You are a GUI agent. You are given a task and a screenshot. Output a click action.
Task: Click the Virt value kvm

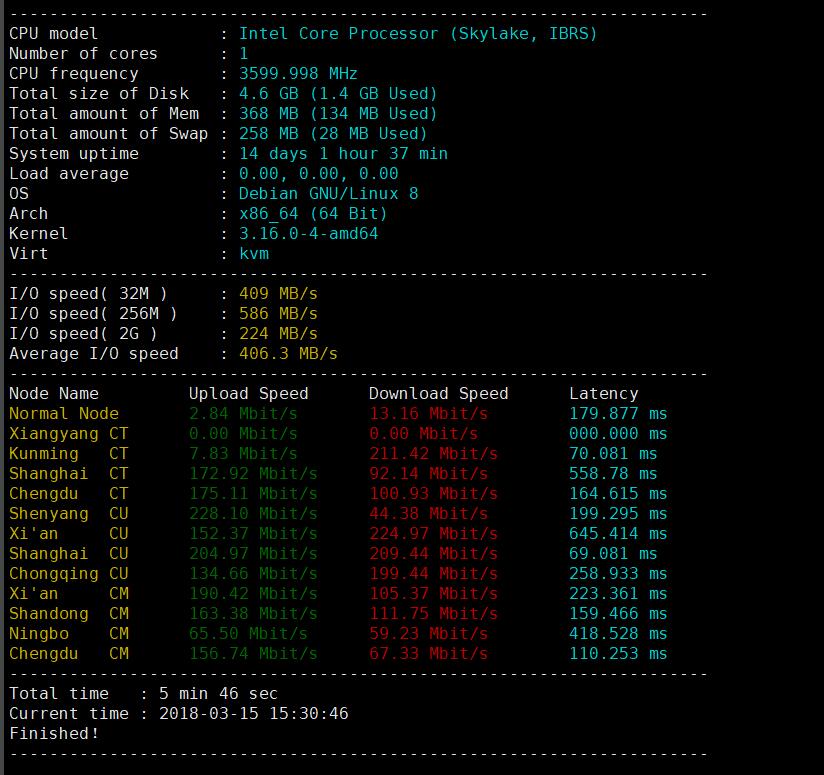[254, 253]
